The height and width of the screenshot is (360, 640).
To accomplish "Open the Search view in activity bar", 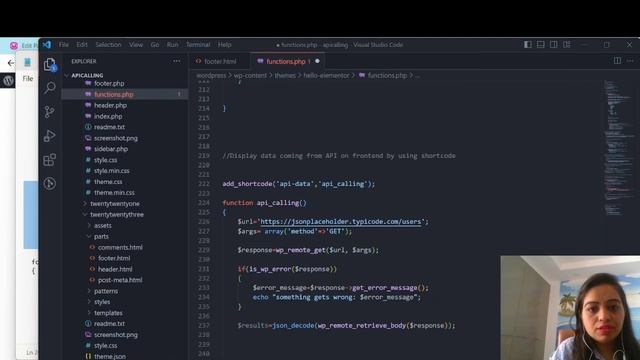I will [50, 87].
